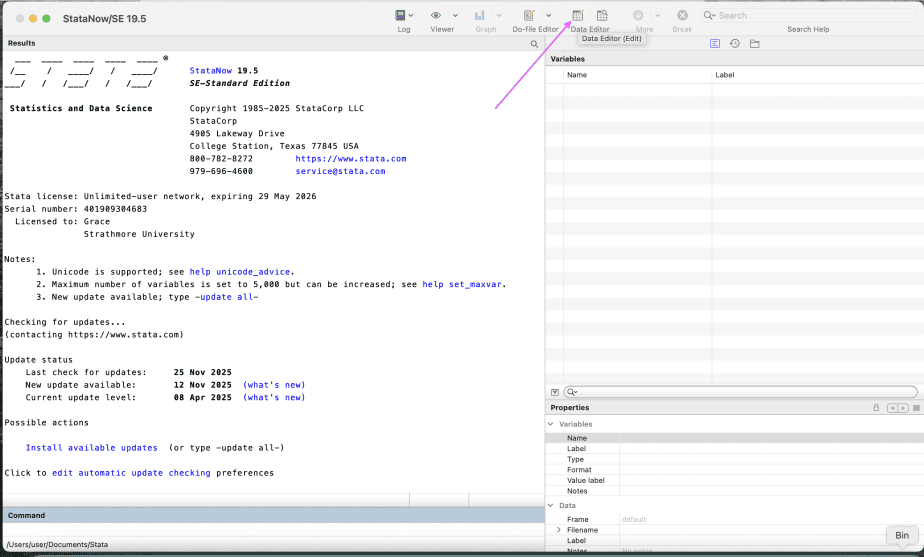Collapse the Data section in Properties
Image resolution: width=924 pixels, height=557 pixels.
550,505
